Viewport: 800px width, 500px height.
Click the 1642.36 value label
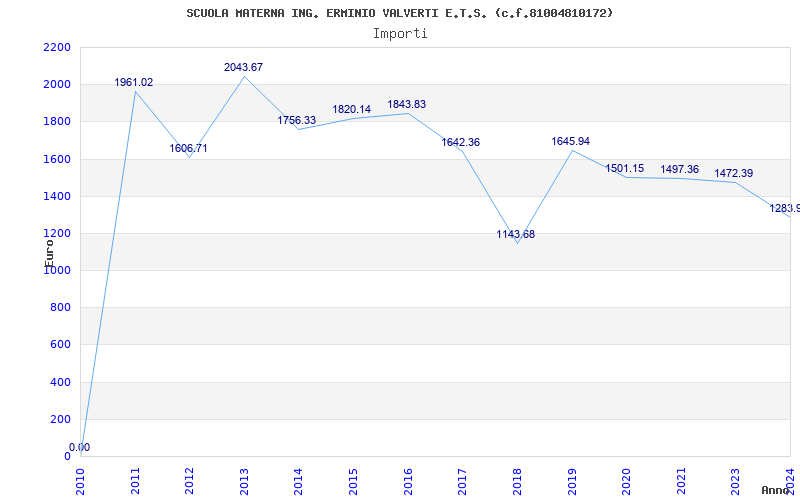point(461,142)
